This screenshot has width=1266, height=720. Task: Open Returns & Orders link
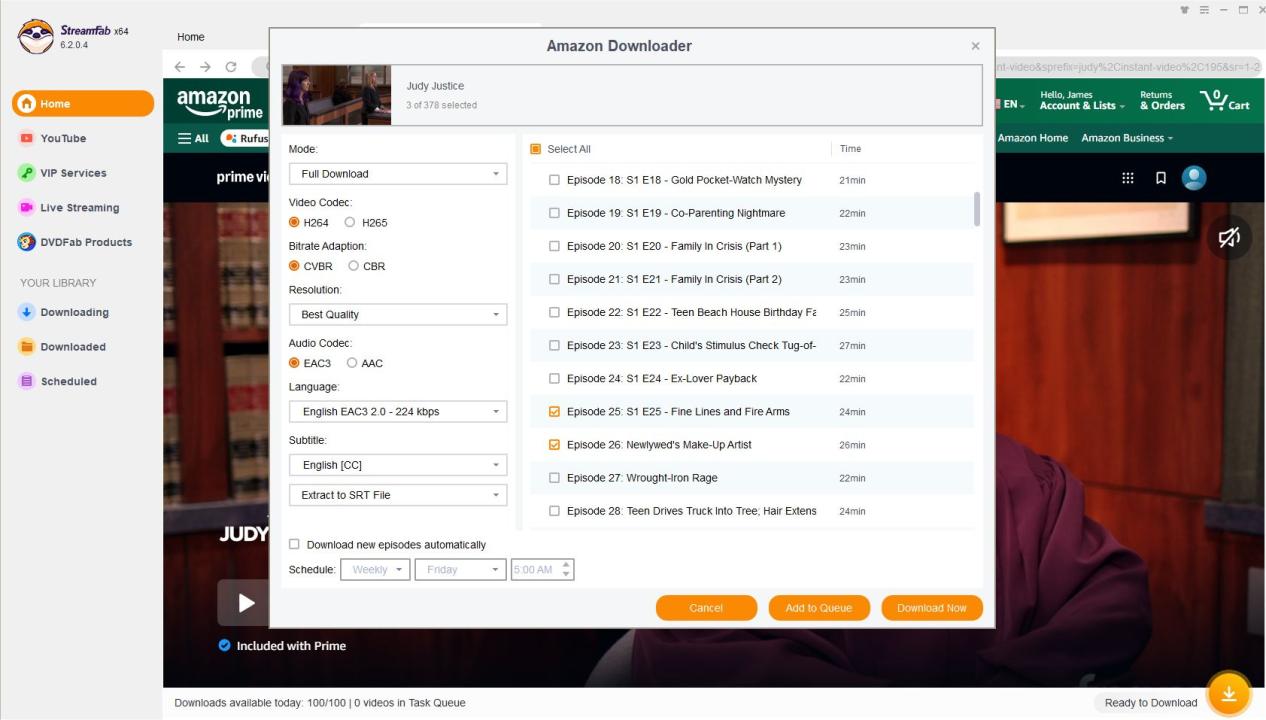(x=1162, y=100)
